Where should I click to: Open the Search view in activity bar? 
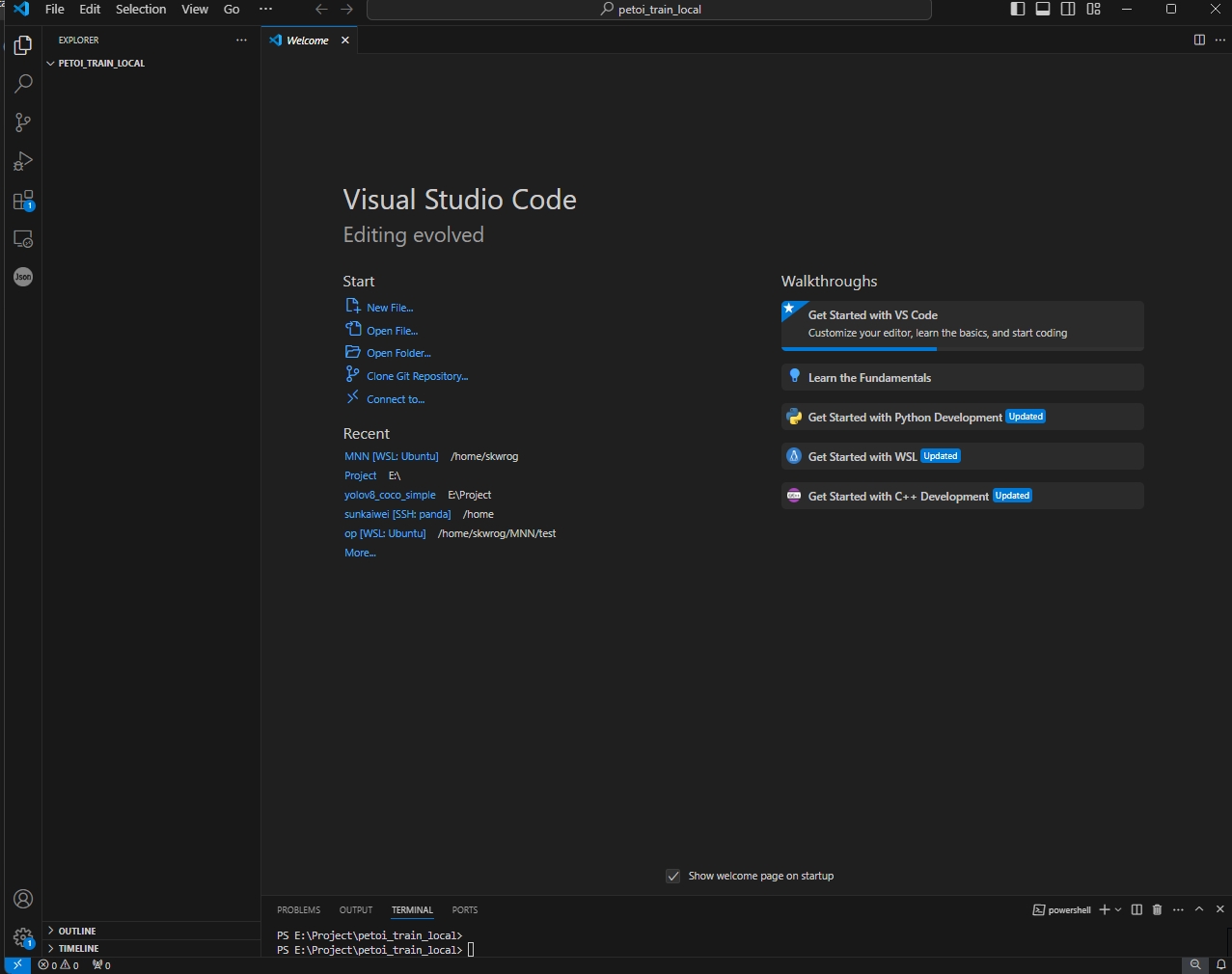coord(23,84)
